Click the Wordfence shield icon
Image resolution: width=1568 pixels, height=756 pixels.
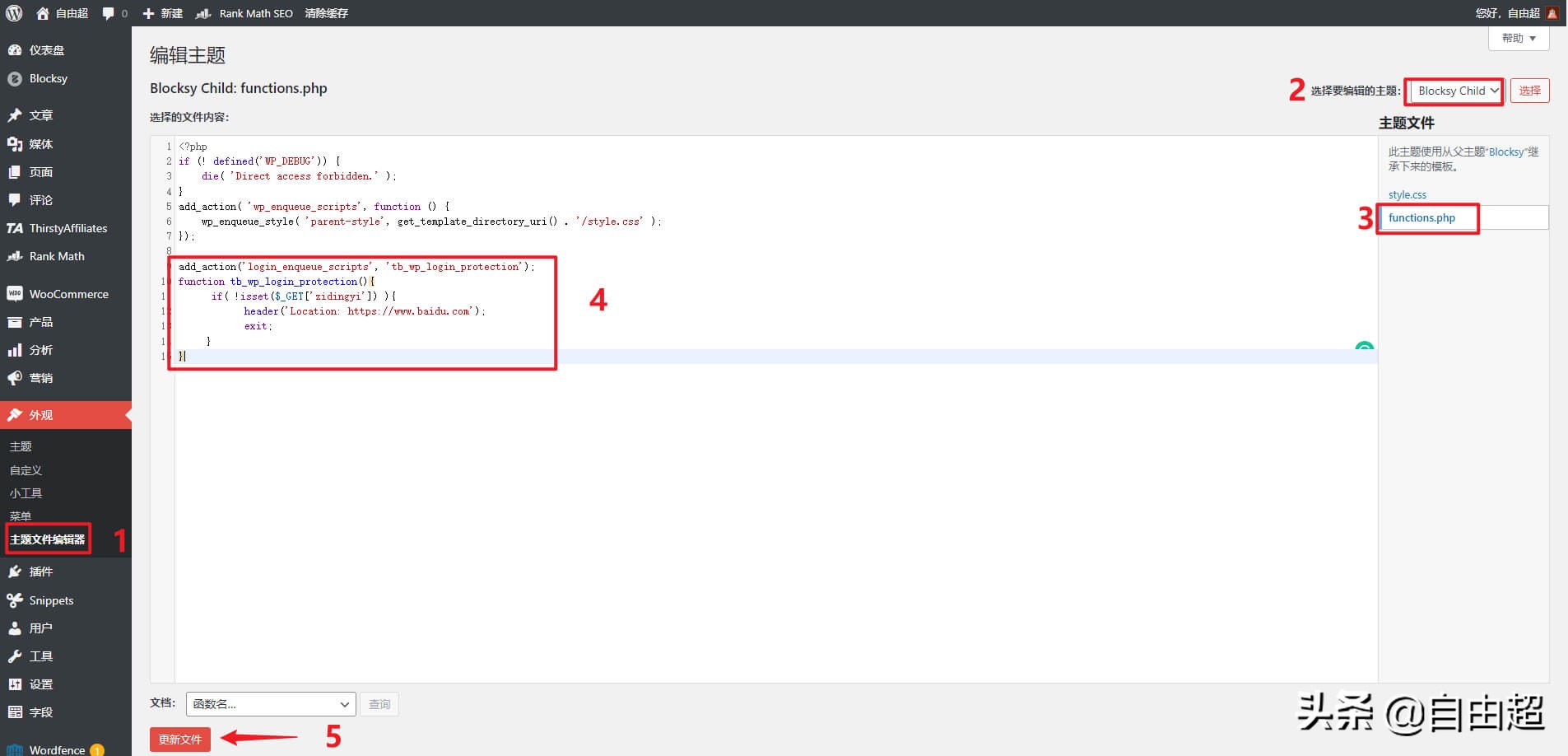[x=15, y=749]
